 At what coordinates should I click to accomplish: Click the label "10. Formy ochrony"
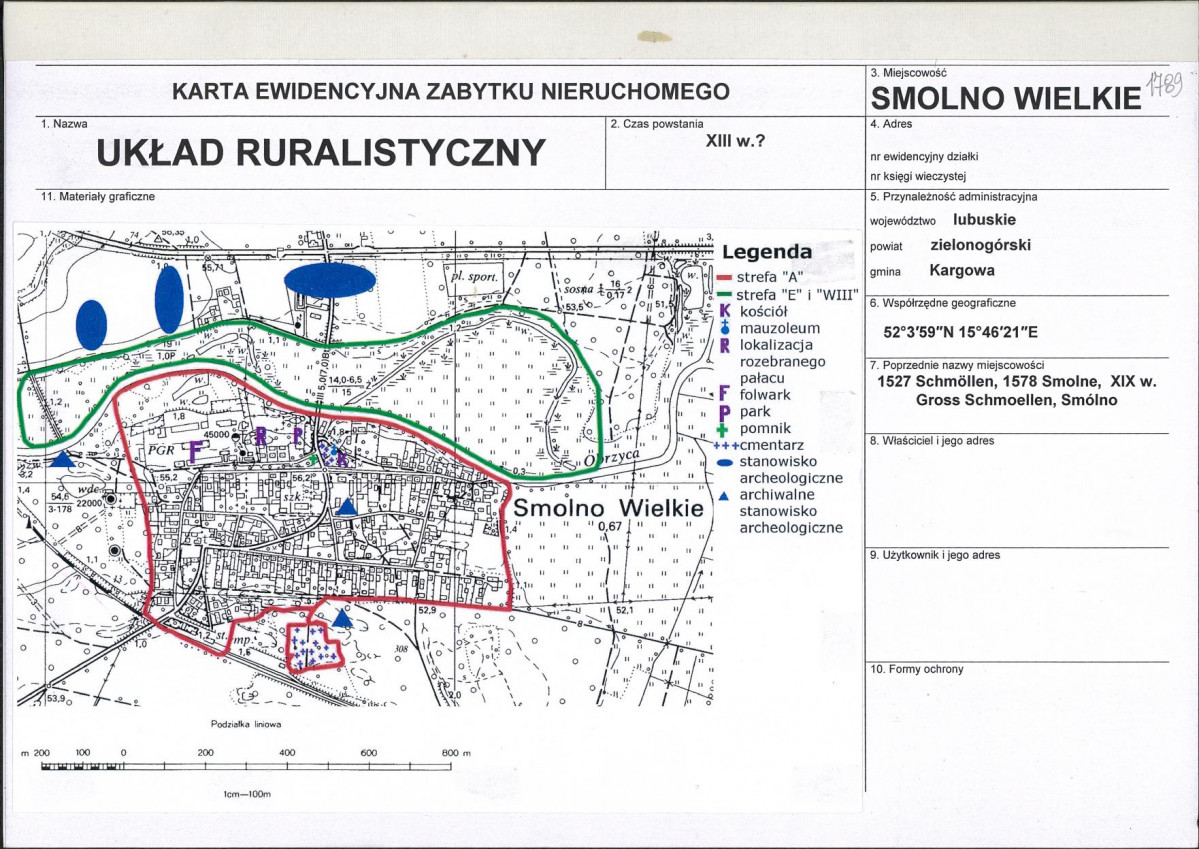pyautogui.click(x=916, y=669)
